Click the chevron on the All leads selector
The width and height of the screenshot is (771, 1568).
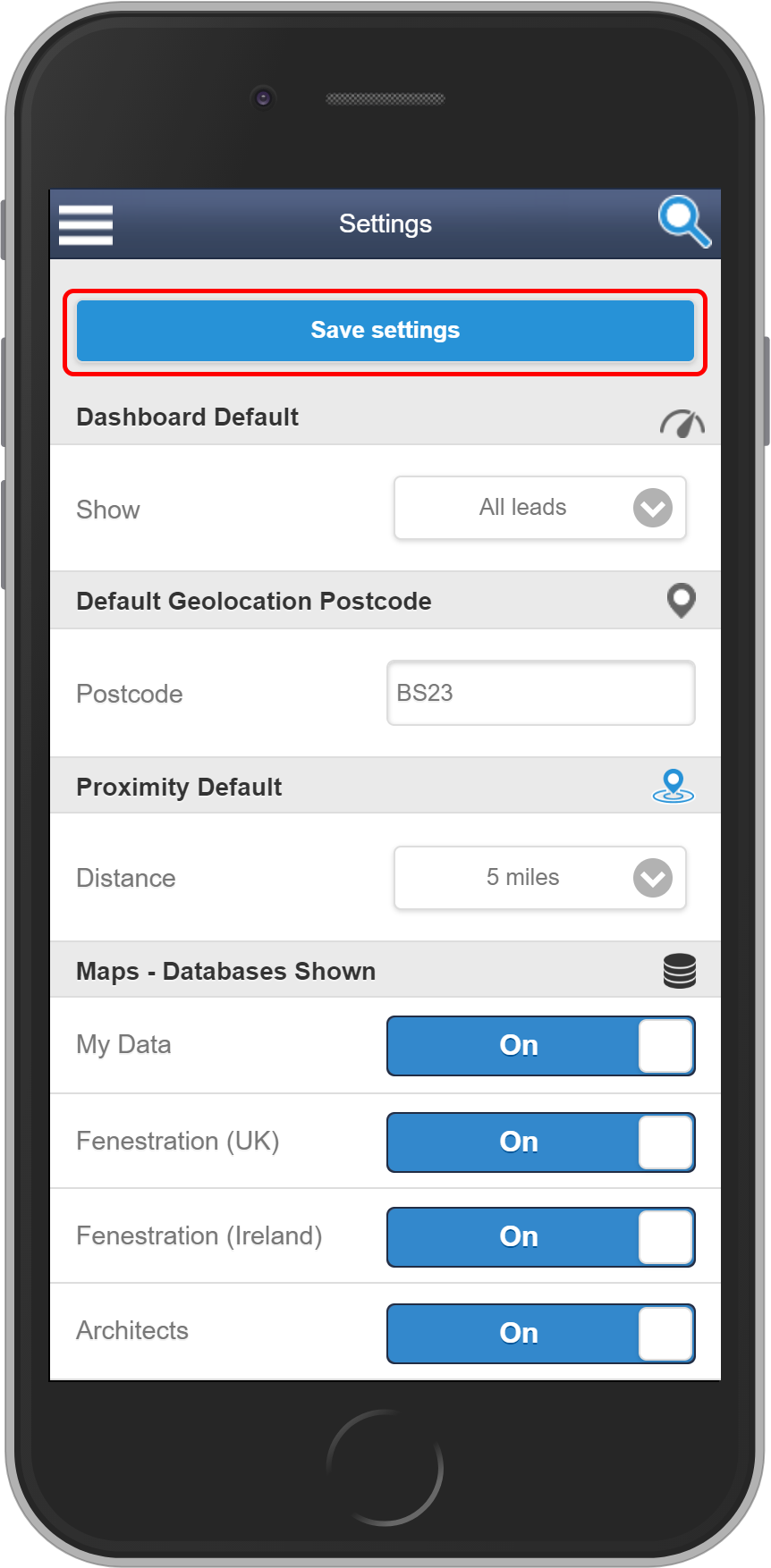click(x=652, y=508)
